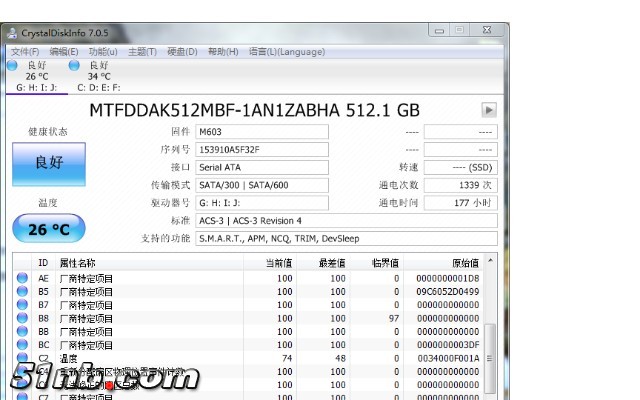Select attribute ID AE cell
Viewport: 640px width, 400px height.
[43, 278]
